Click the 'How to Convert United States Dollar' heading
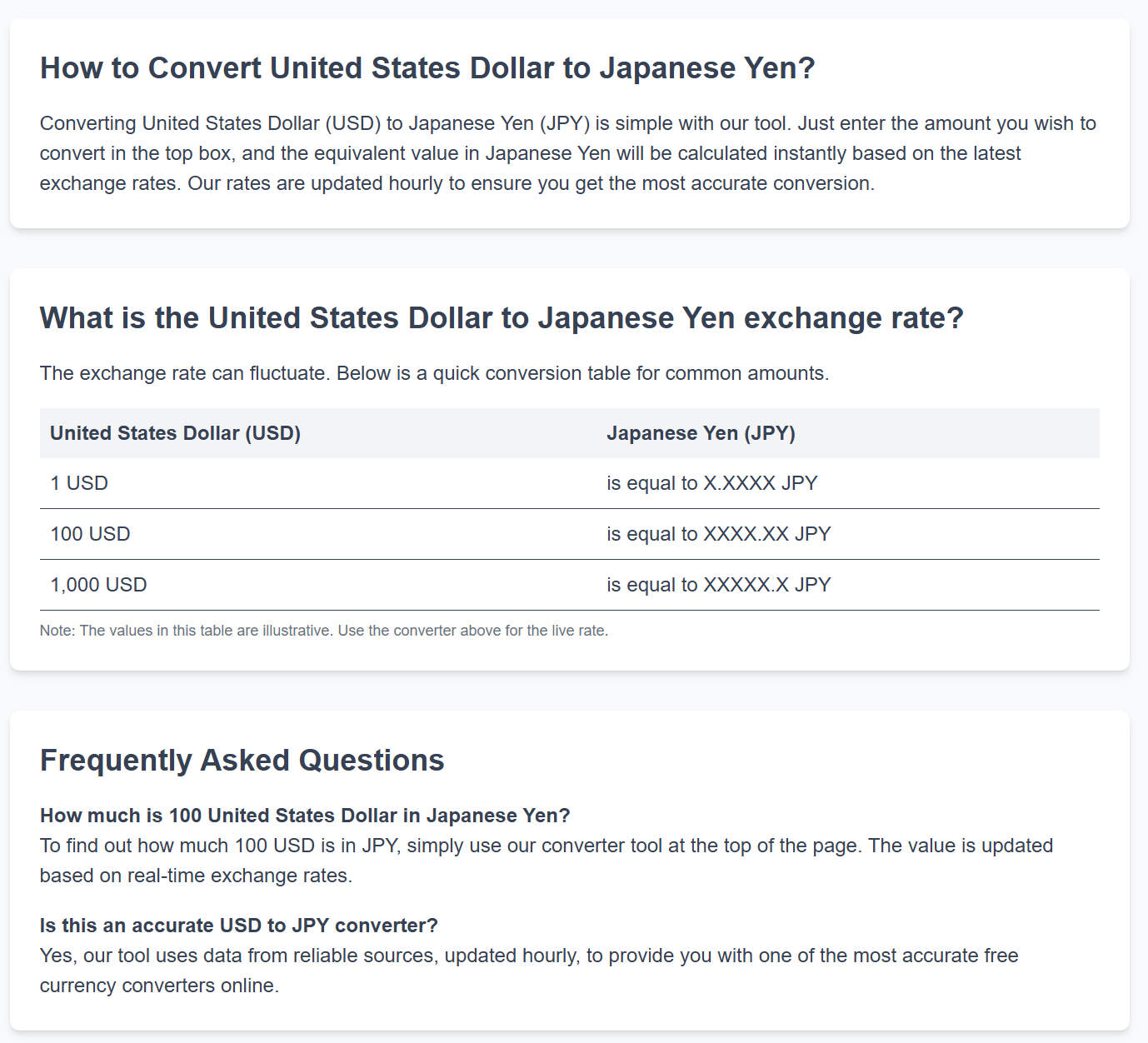 (x=427, y=68)
